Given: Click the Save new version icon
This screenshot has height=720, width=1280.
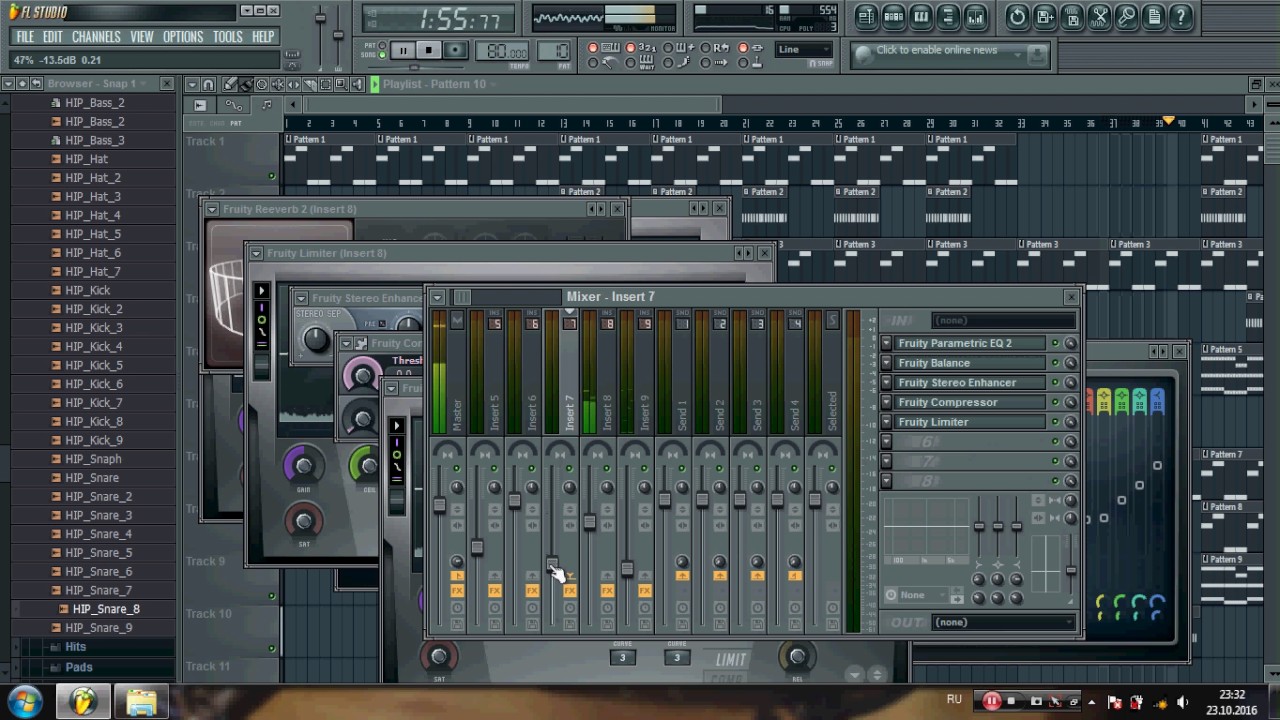Looking at the screenshot, I should (1045, 17).
